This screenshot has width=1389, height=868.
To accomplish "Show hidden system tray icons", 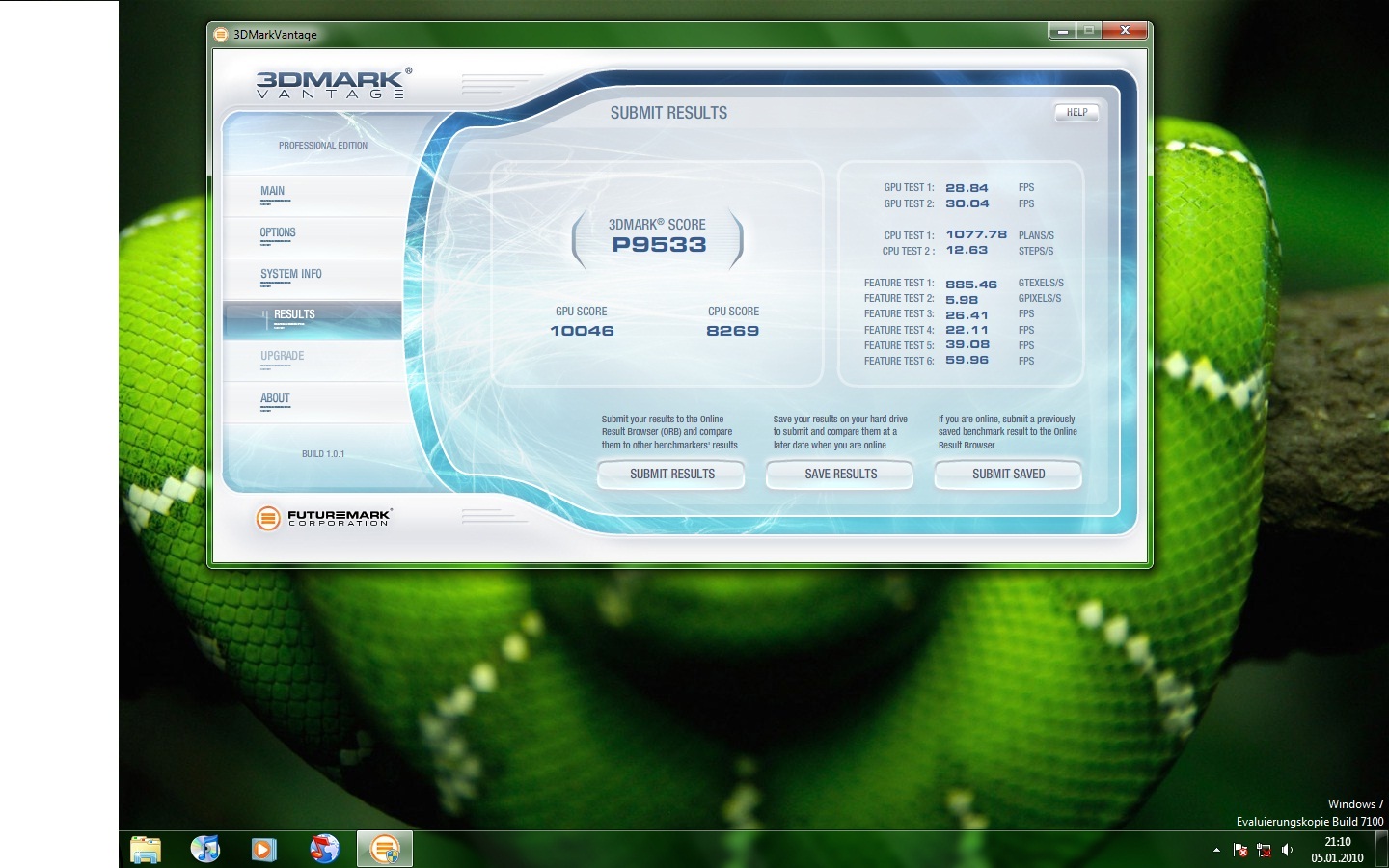I will coord(1216,850).
